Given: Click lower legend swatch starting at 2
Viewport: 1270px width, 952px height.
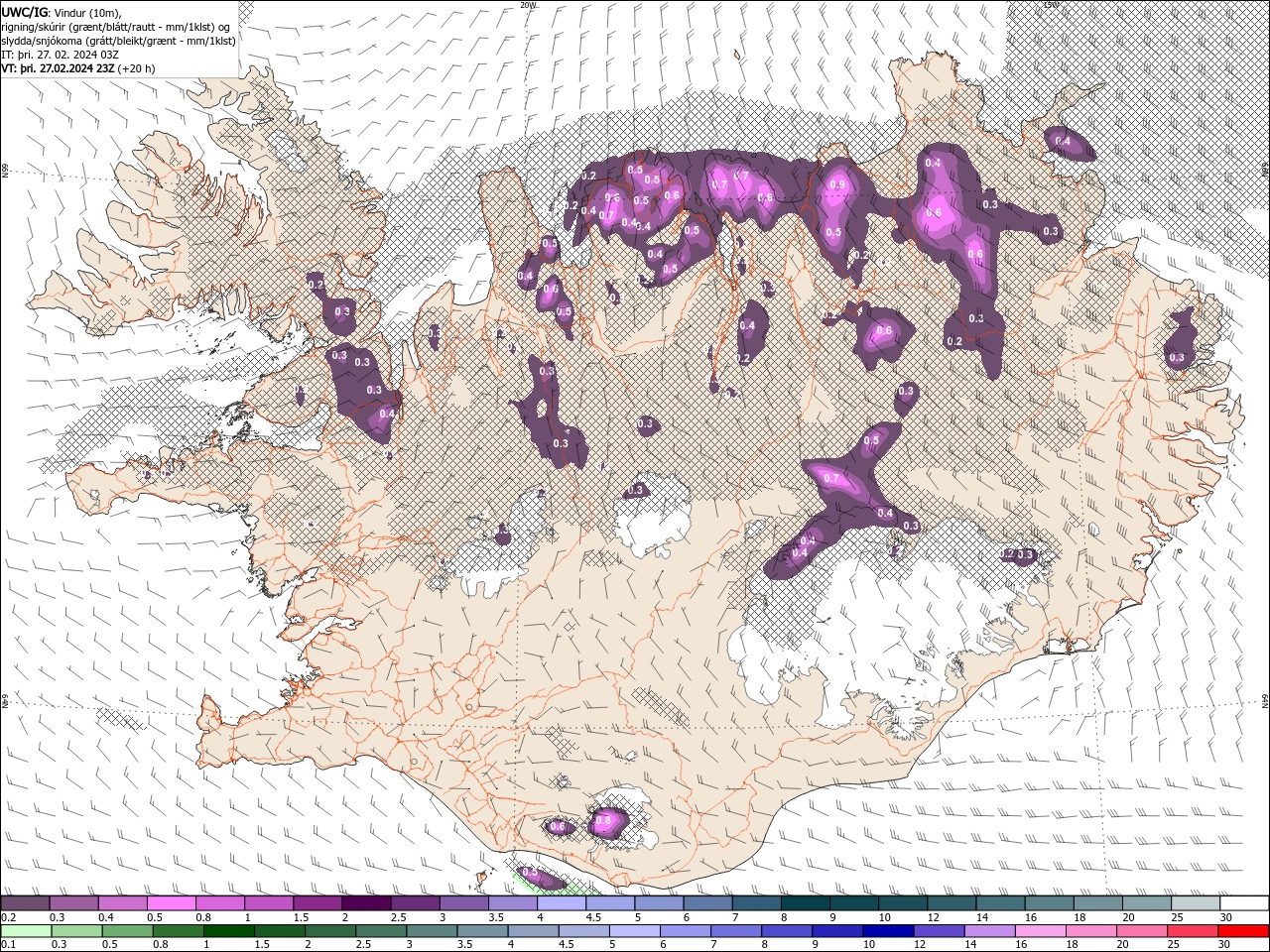Looking at the screenshot, I should 331,930.
